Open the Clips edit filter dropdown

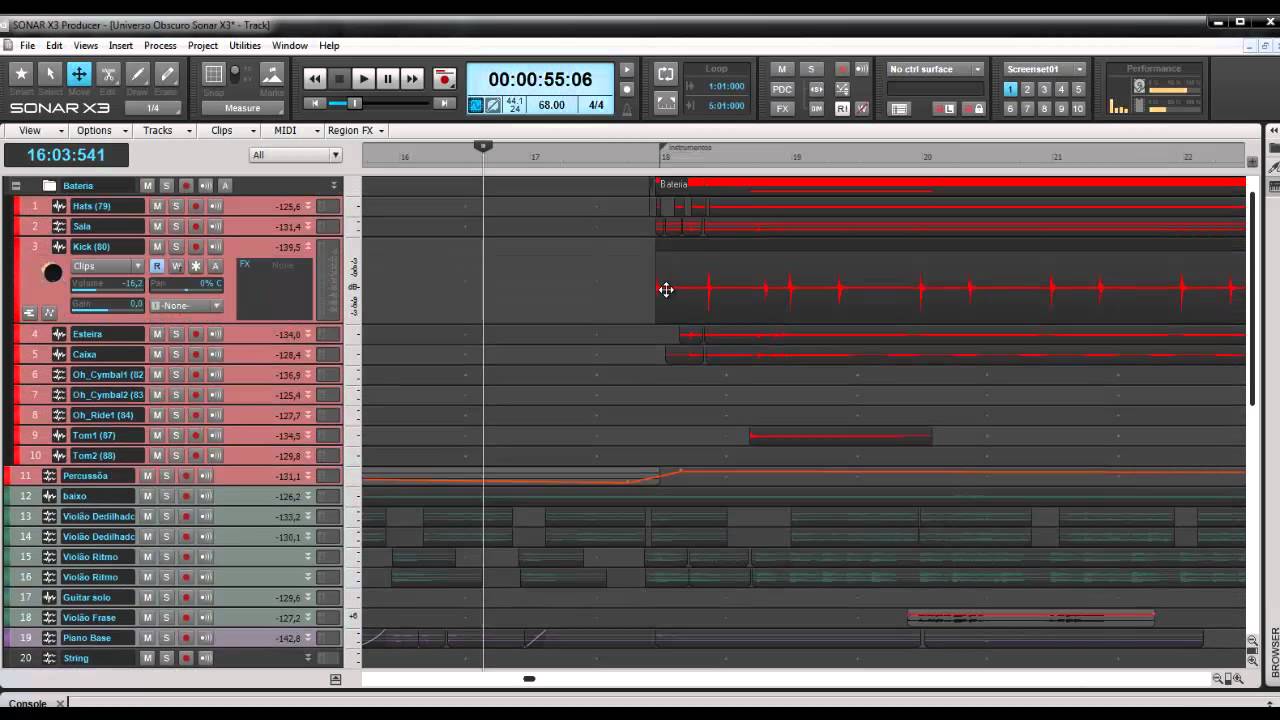click(x=107, y=266)
